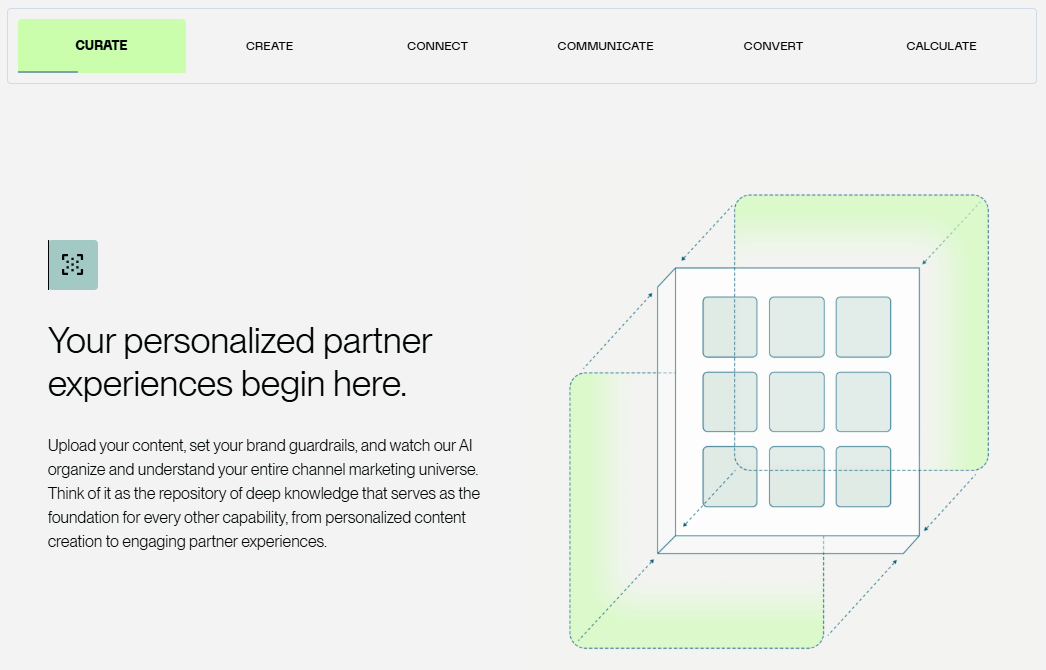Click the center tile of the 3x3 grid
The width and height of the screenshot is (1046, 670).
(797, 402)
